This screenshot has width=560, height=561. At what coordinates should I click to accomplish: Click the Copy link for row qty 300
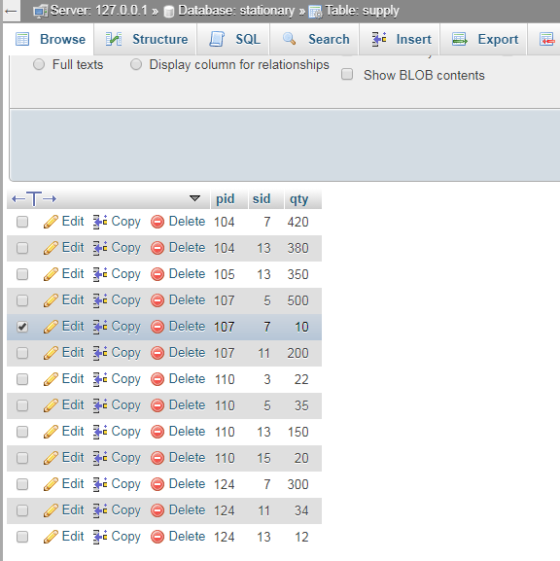(126, 484)
